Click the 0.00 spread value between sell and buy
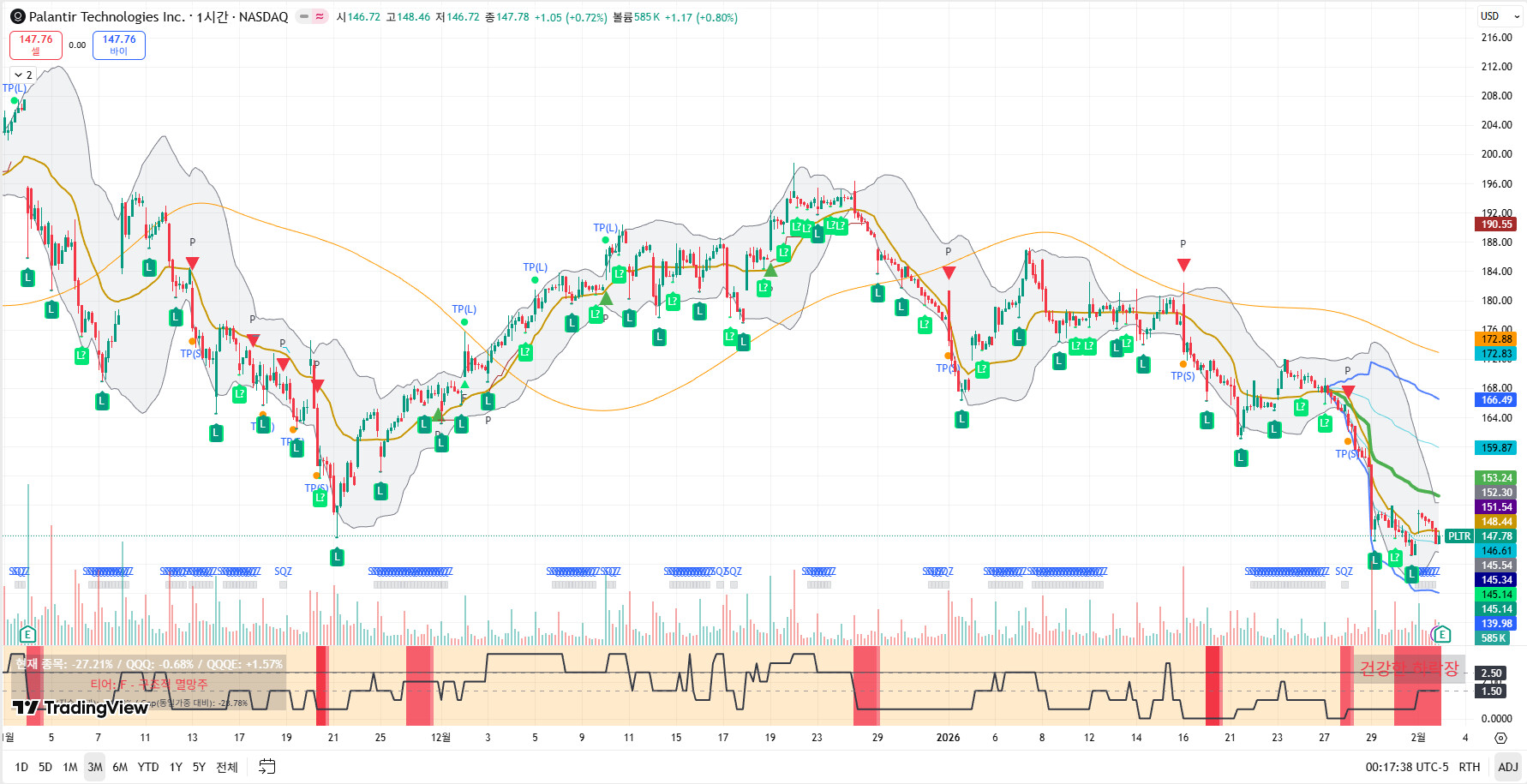 pos(77,45)
